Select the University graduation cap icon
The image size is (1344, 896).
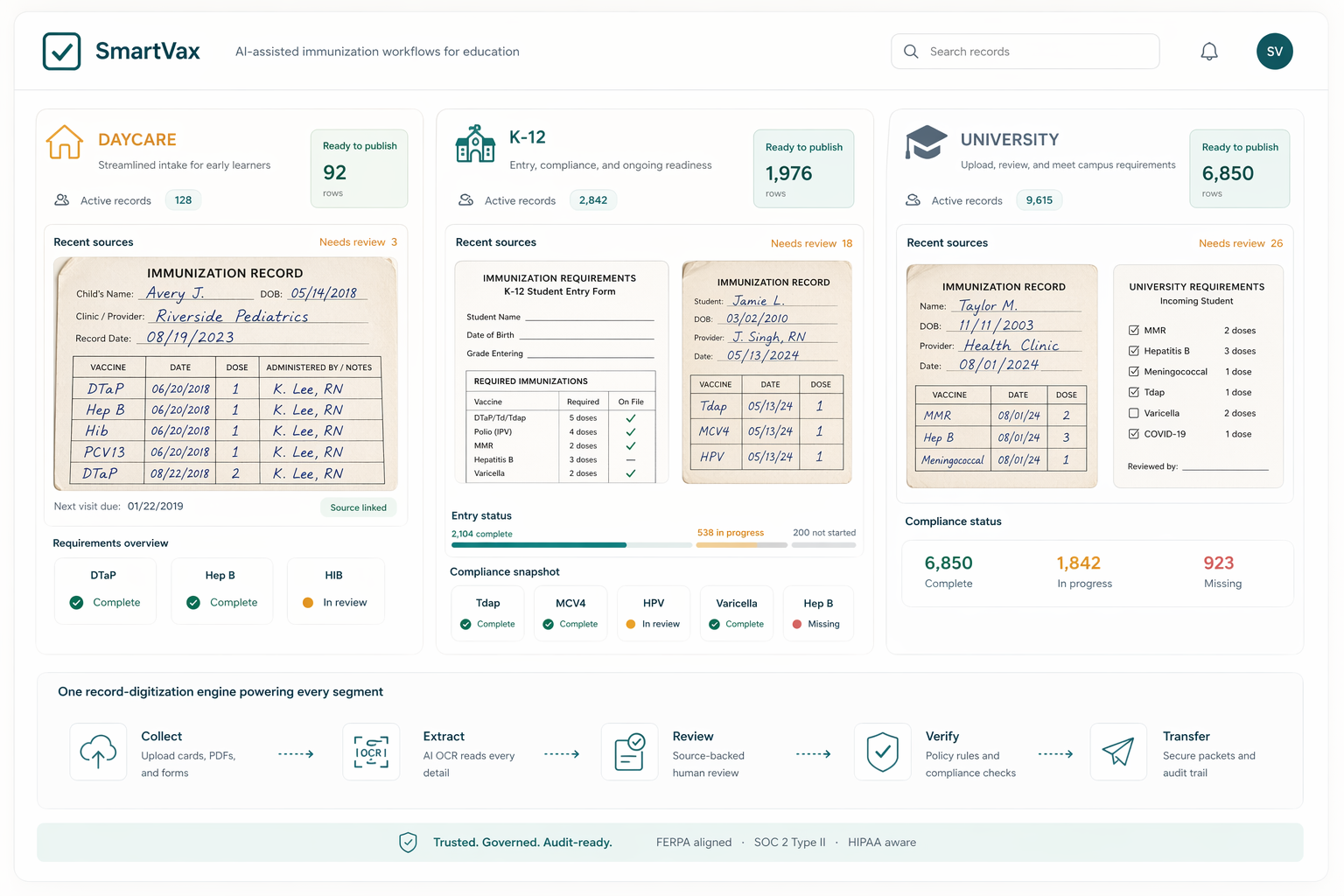(926, 141)
